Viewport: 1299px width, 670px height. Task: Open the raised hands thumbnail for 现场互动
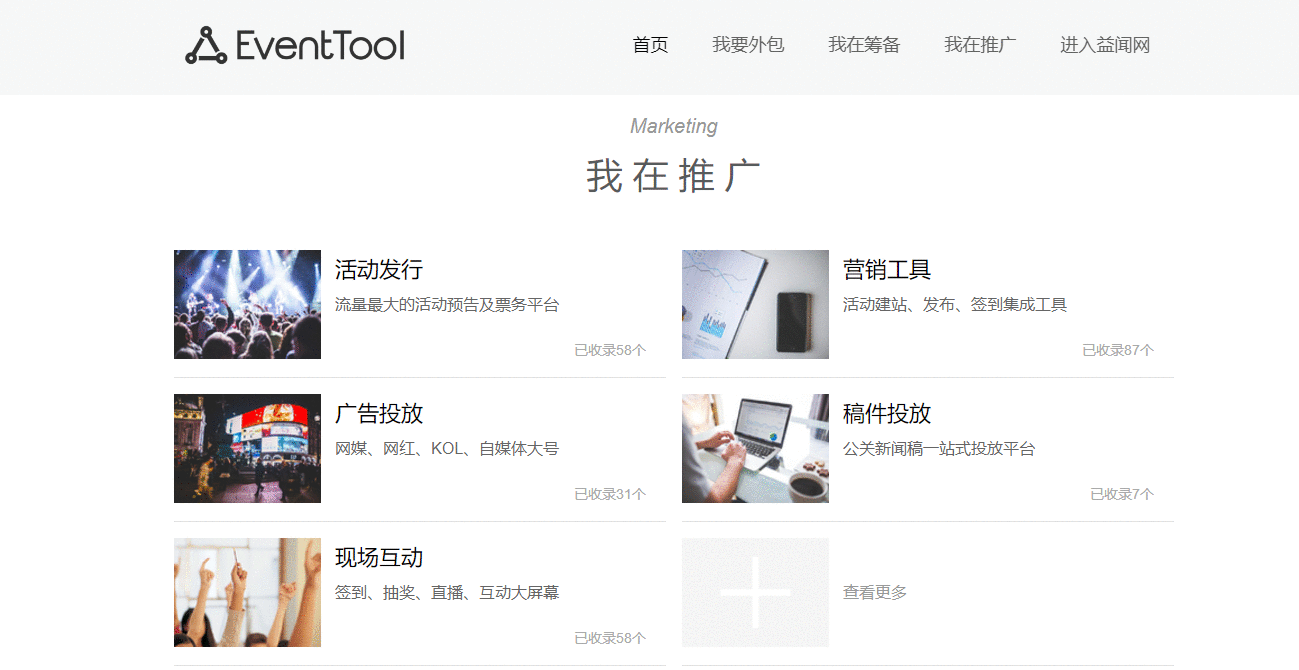tap(247, 592)
